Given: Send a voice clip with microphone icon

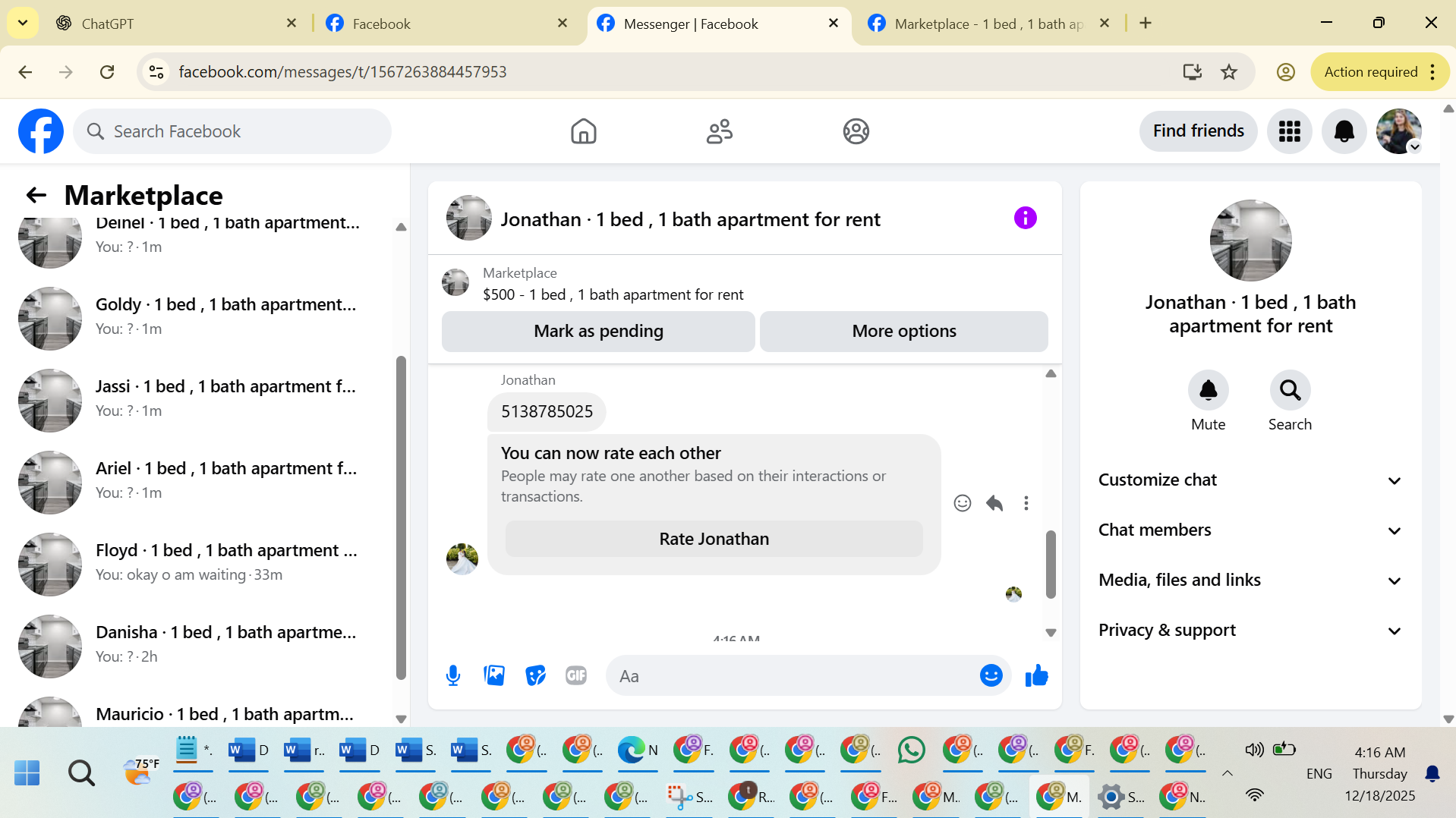Looking at the screenshot, I should 453,675.
